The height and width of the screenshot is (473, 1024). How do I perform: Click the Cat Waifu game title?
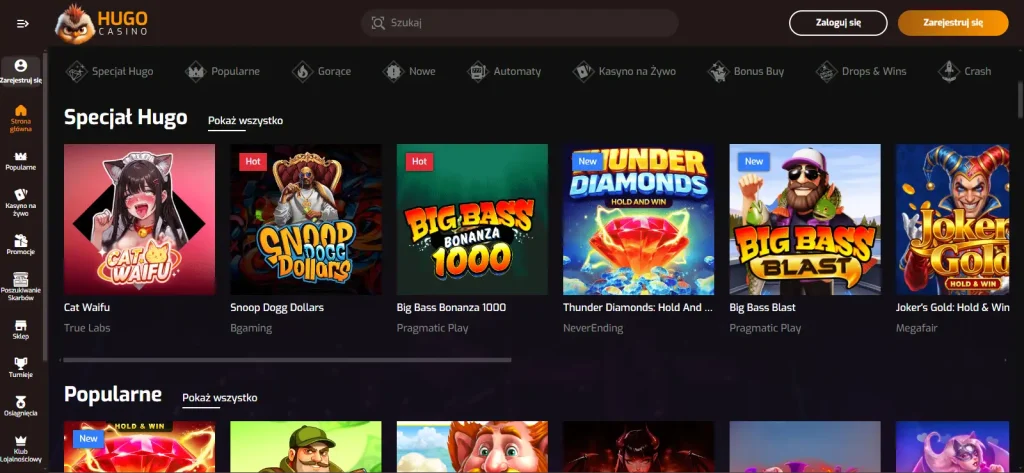click(88, 307)
